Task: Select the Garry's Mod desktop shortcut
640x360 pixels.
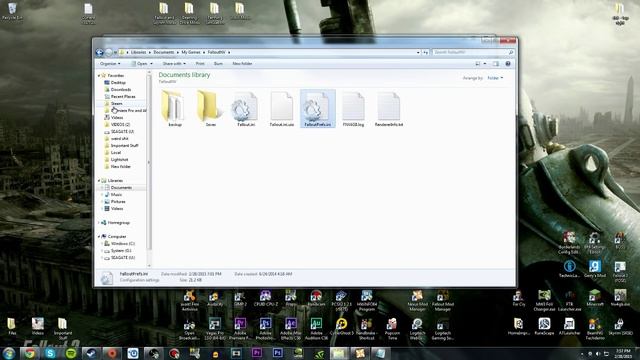Action: [x=595, y=269]
